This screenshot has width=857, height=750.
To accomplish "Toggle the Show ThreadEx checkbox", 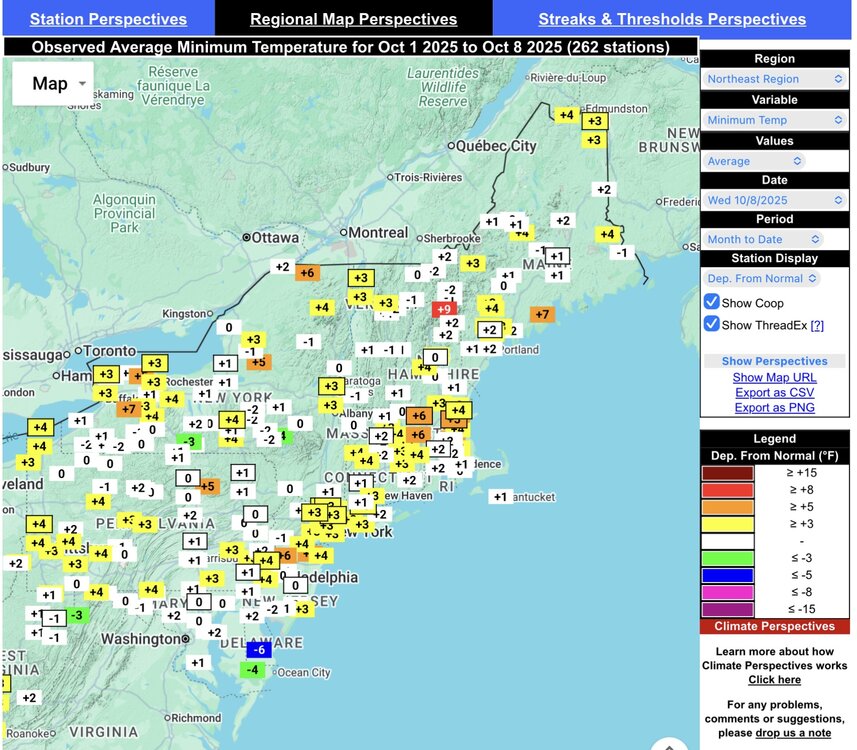I will tap(712, 324).
